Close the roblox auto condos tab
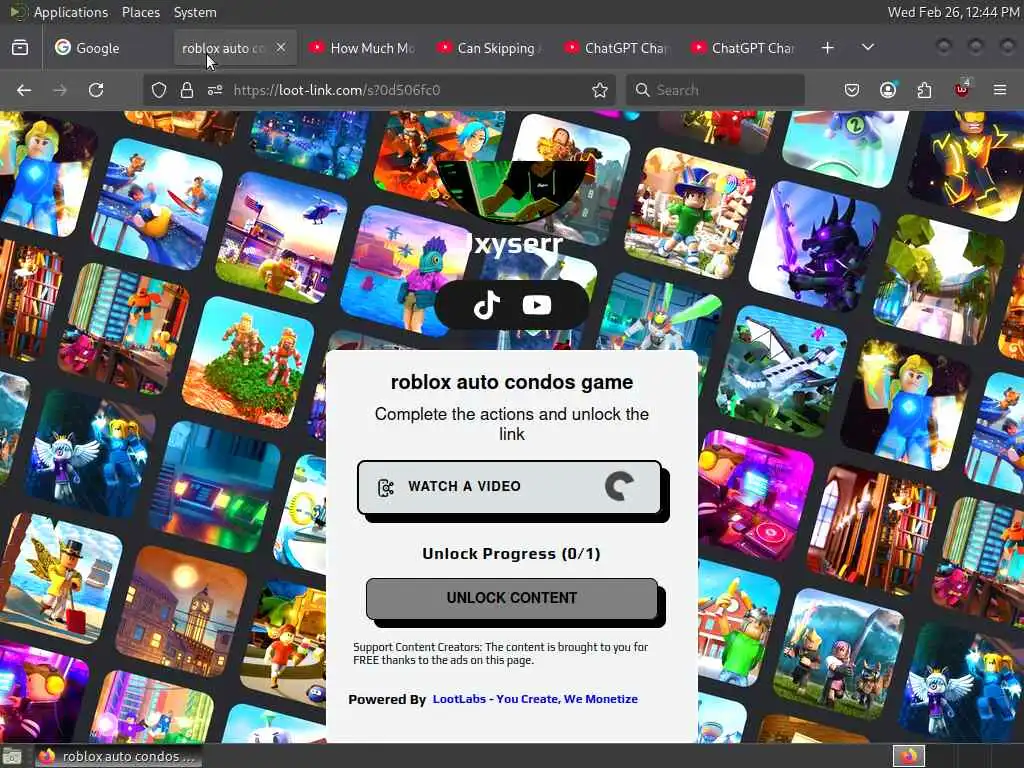 coord(281,48)
